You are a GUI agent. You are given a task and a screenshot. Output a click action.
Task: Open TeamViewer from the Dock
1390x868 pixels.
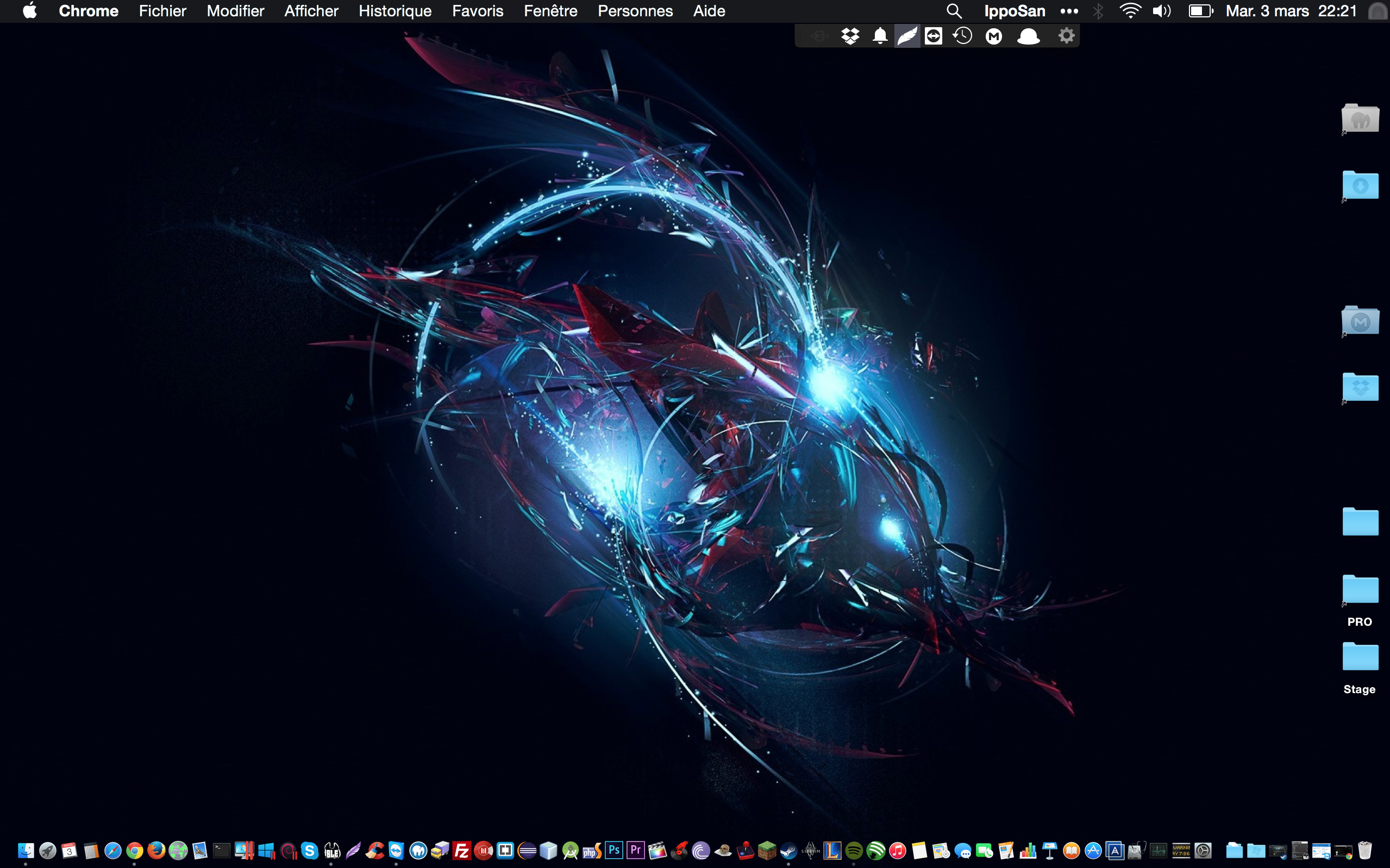point(397,850)
